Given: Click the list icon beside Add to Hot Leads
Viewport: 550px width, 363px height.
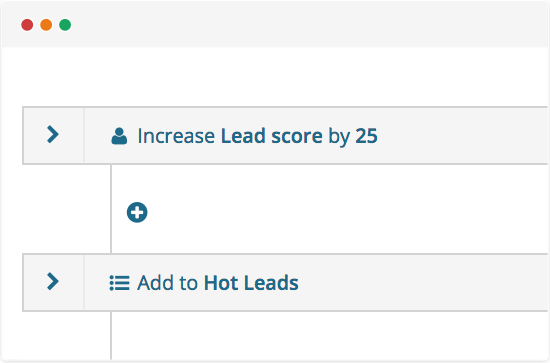Looking at the screenshot, I should click(119, 283).
